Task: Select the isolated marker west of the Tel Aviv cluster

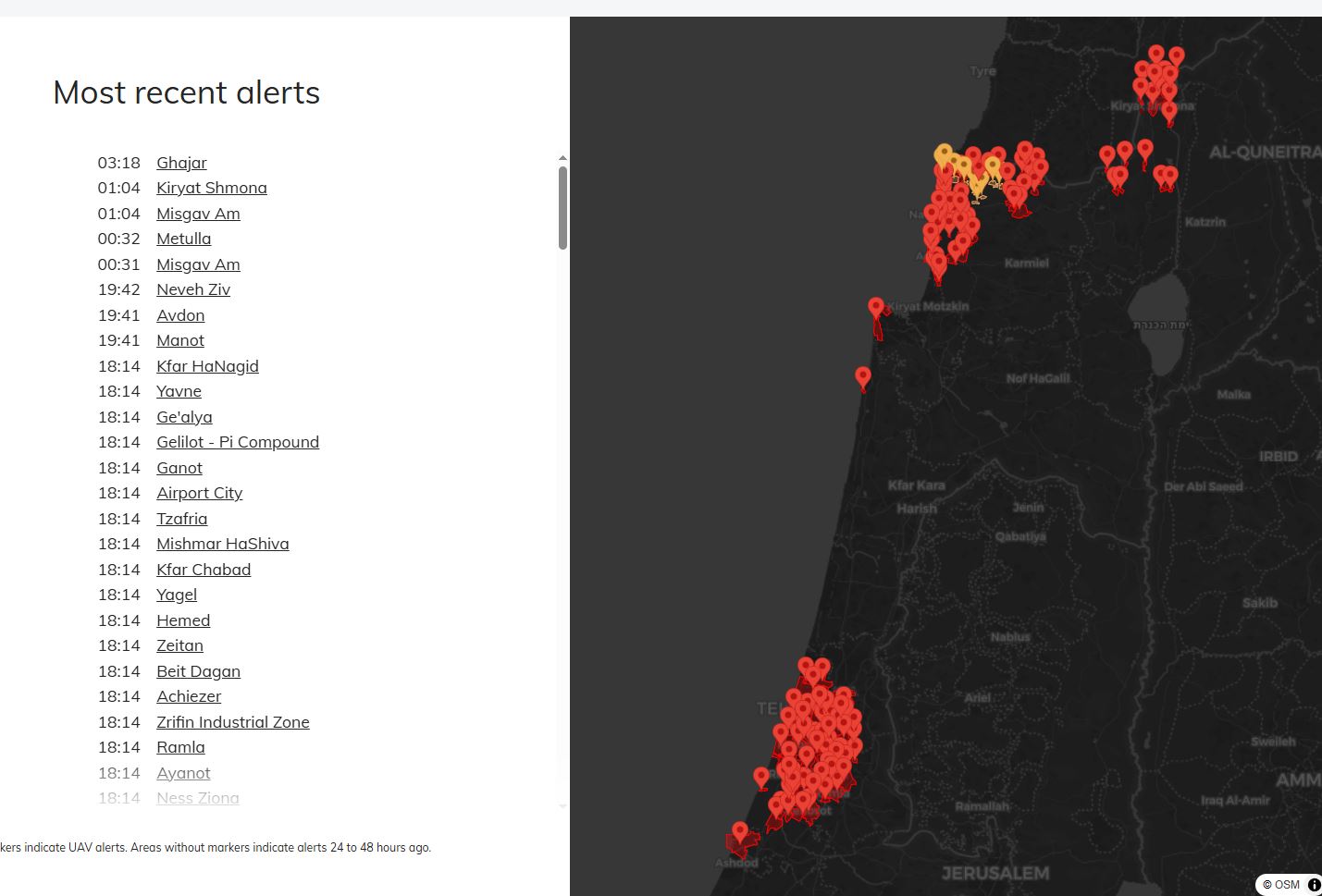Action: (x=761, y=779)
